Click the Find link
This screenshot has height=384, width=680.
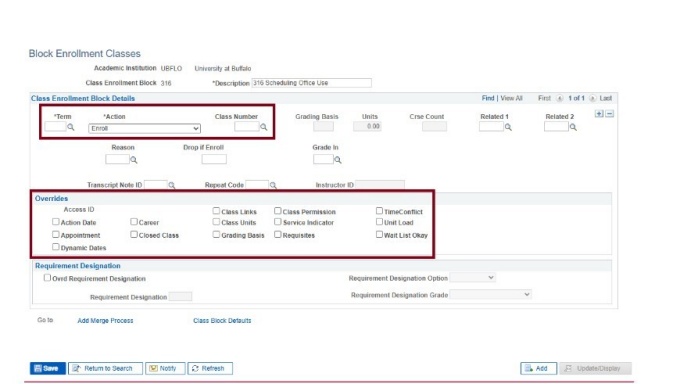coord(488,98)
